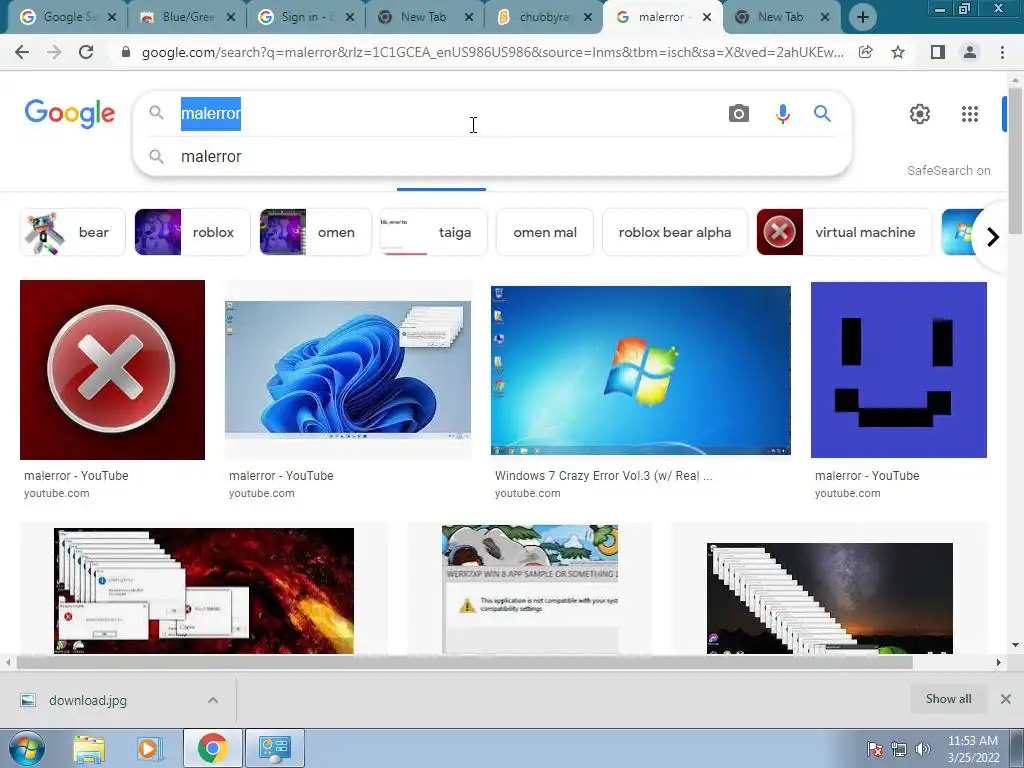Image resolution: width=1024 pixels, height=768 pixels.
Task: Open the blue smiley face image
Action: click(899, 370)
